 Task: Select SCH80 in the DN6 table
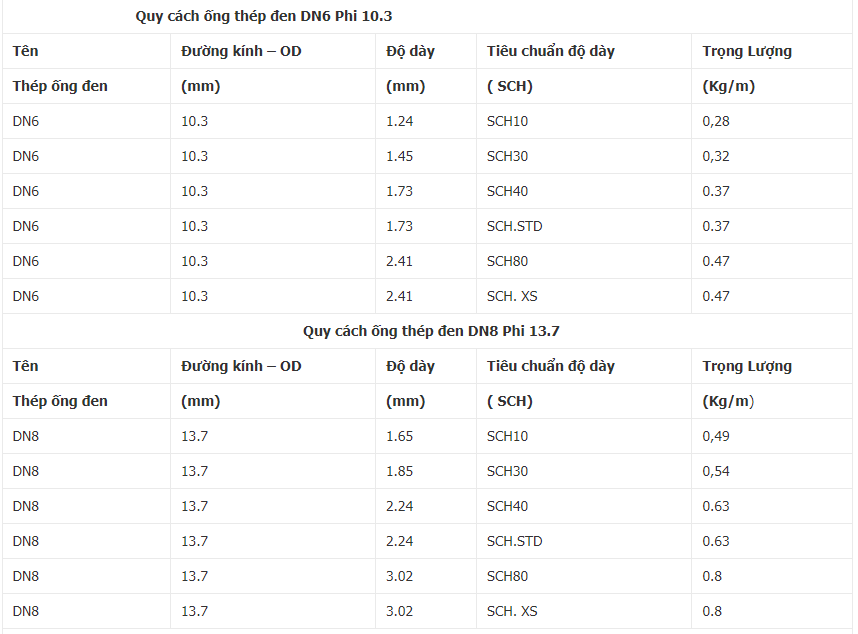[507, 261]
